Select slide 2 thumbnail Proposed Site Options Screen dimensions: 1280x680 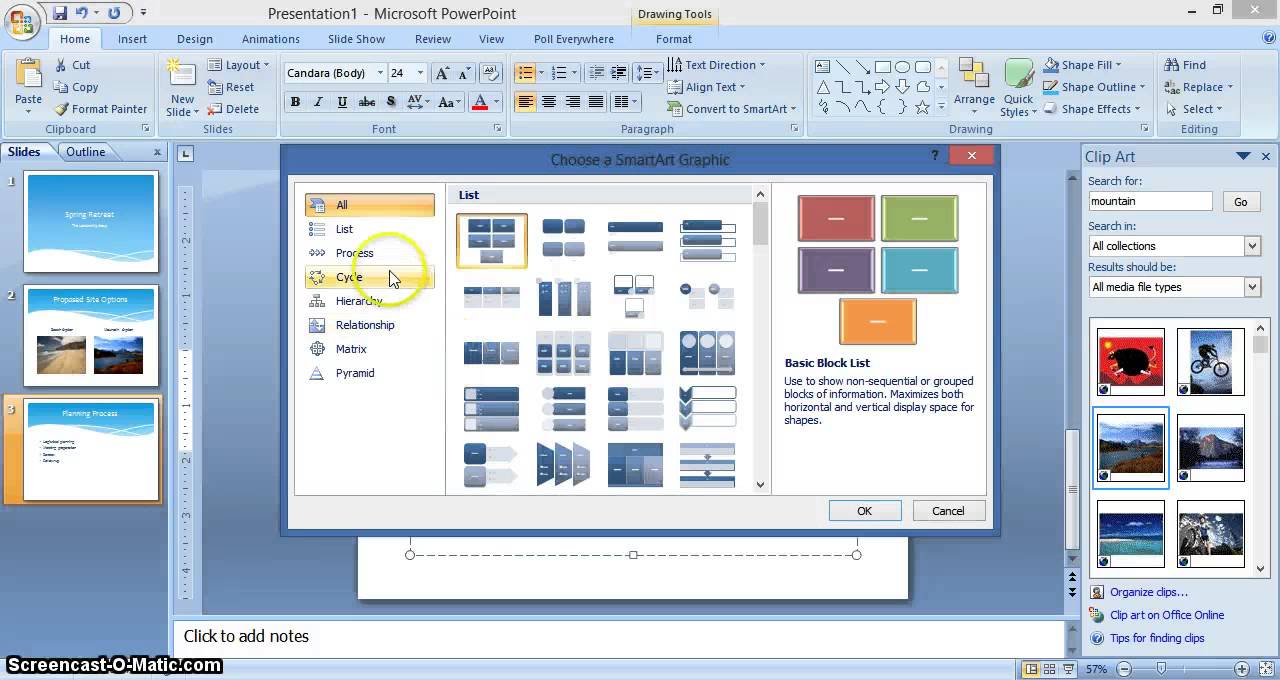(x=91, y=336)
